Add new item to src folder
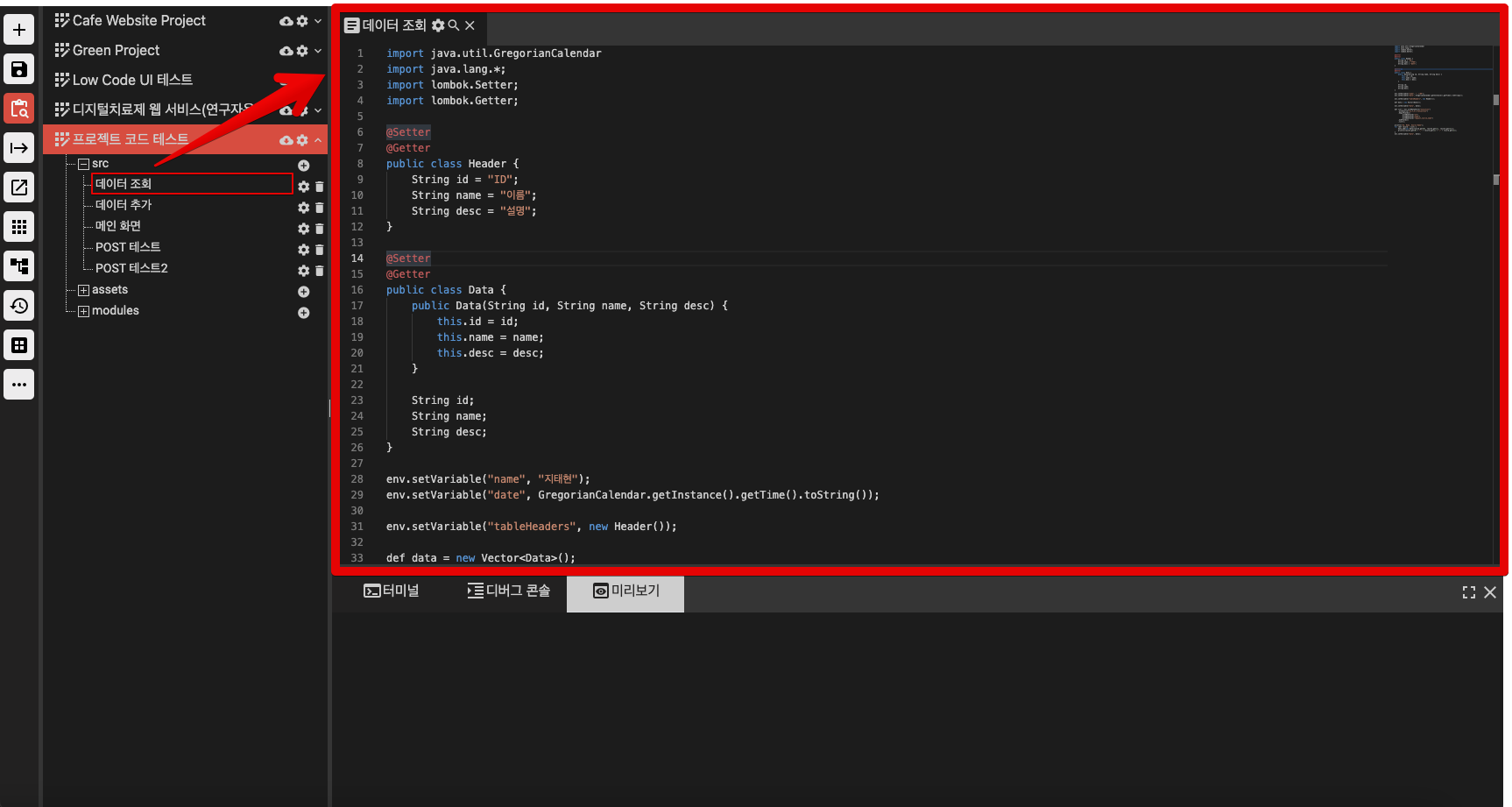This screenshot has height=807, width=1512. [x=303, y=166]
